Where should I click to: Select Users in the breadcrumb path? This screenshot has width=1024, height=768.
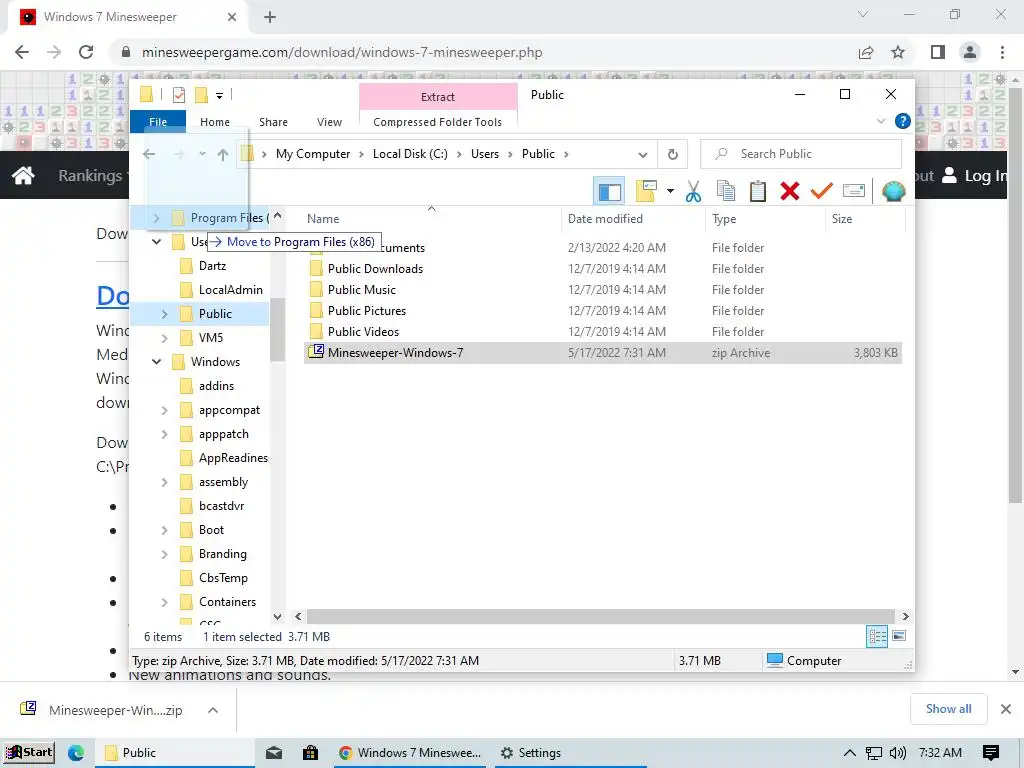pos(485,154)
